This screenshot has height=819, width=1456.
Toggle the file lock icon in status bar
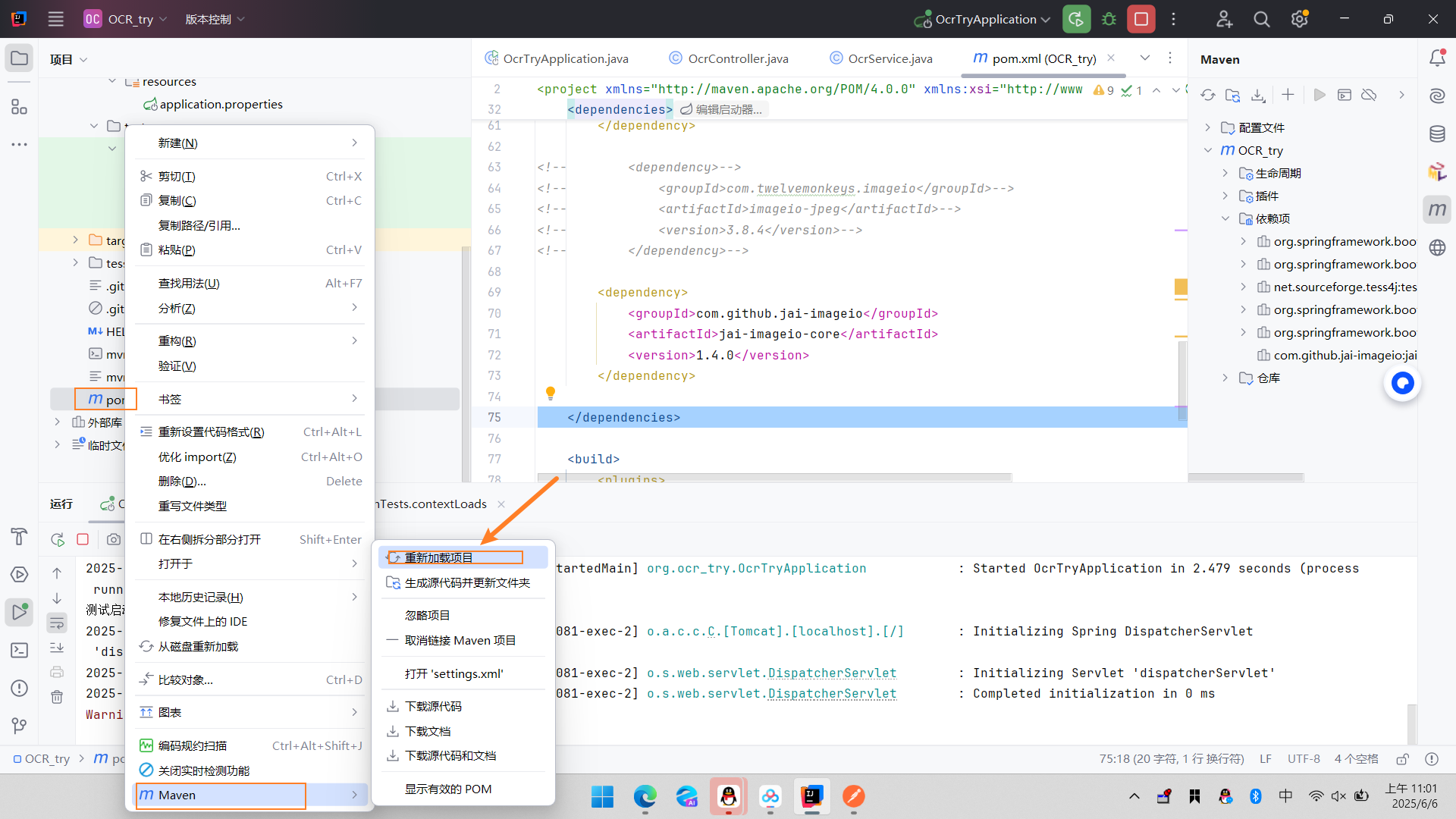(1402, 758)
